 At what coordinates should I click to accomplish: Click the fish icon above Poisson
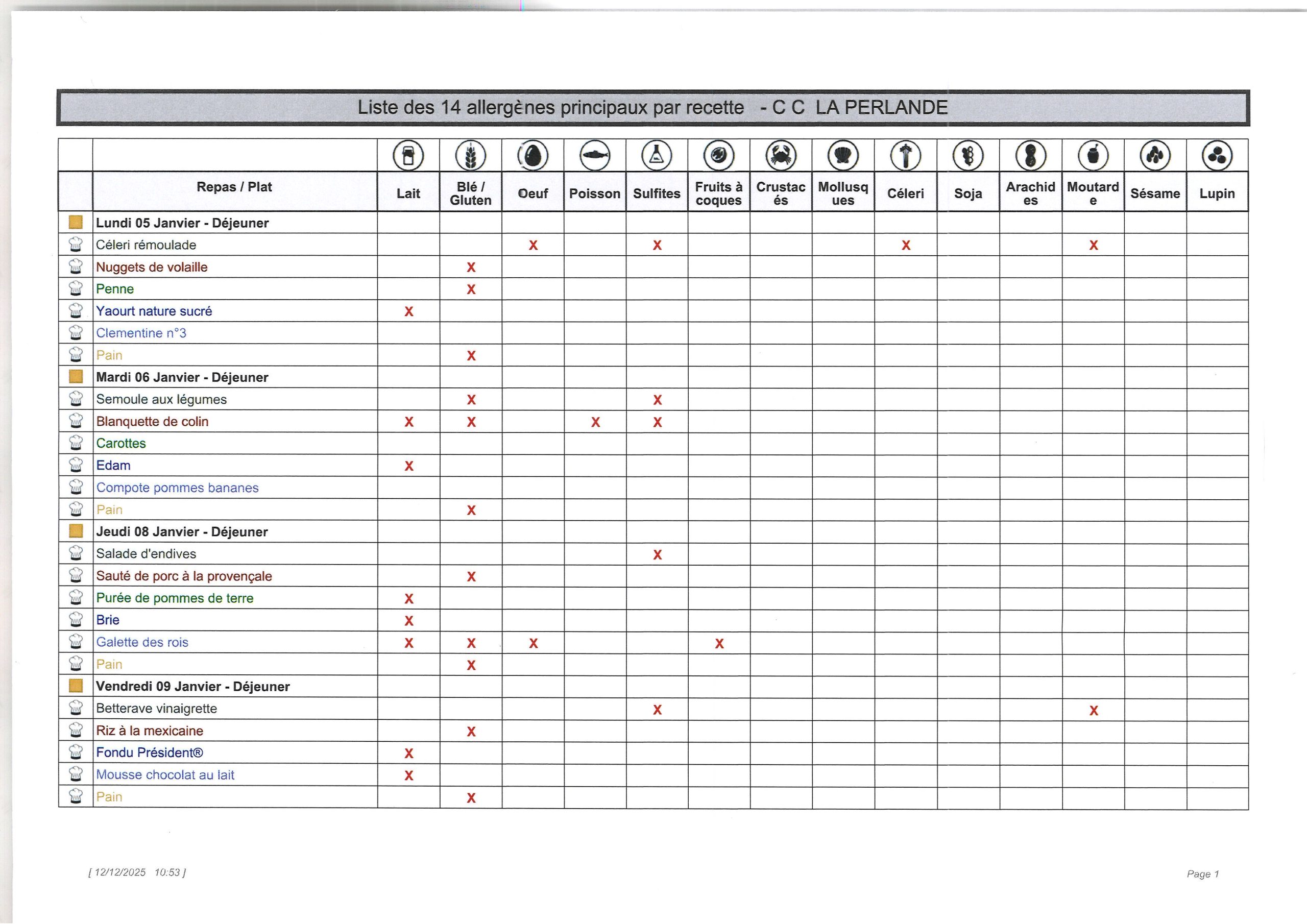595,155
